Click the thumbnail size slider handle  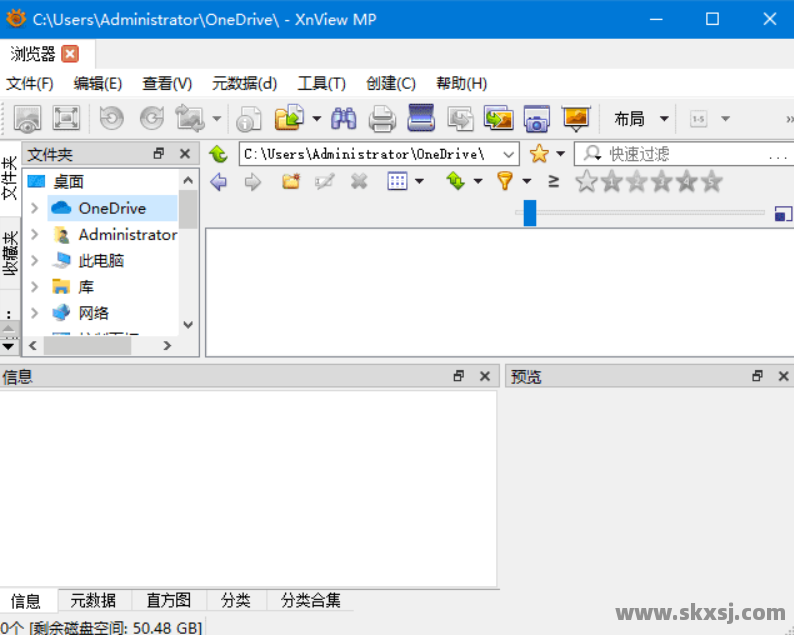click(530, 212)
